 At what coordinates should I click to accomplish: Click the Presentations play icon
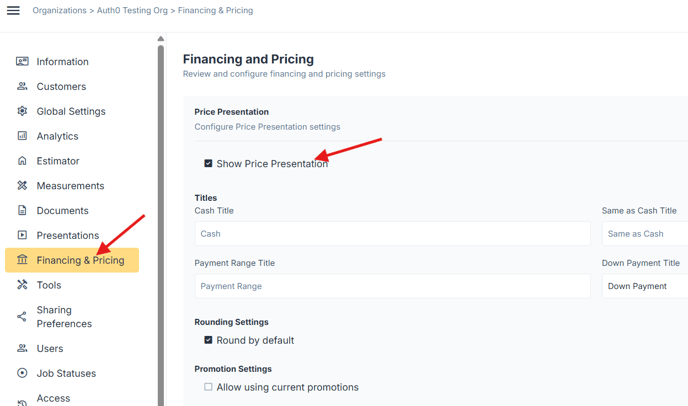[22, 236]
